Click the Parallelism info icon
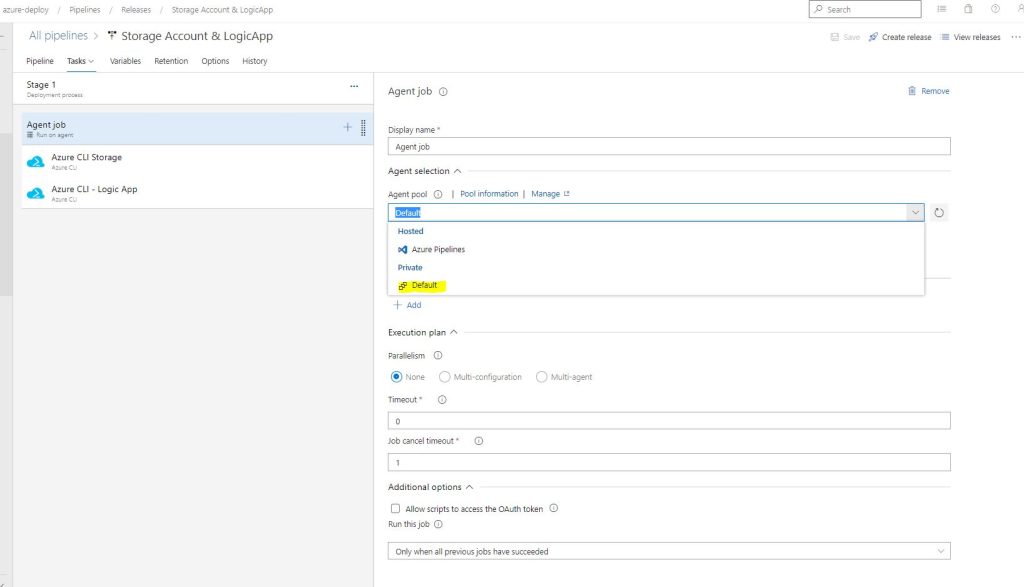This screenshot has height=587, width=1024. point(438,355)
